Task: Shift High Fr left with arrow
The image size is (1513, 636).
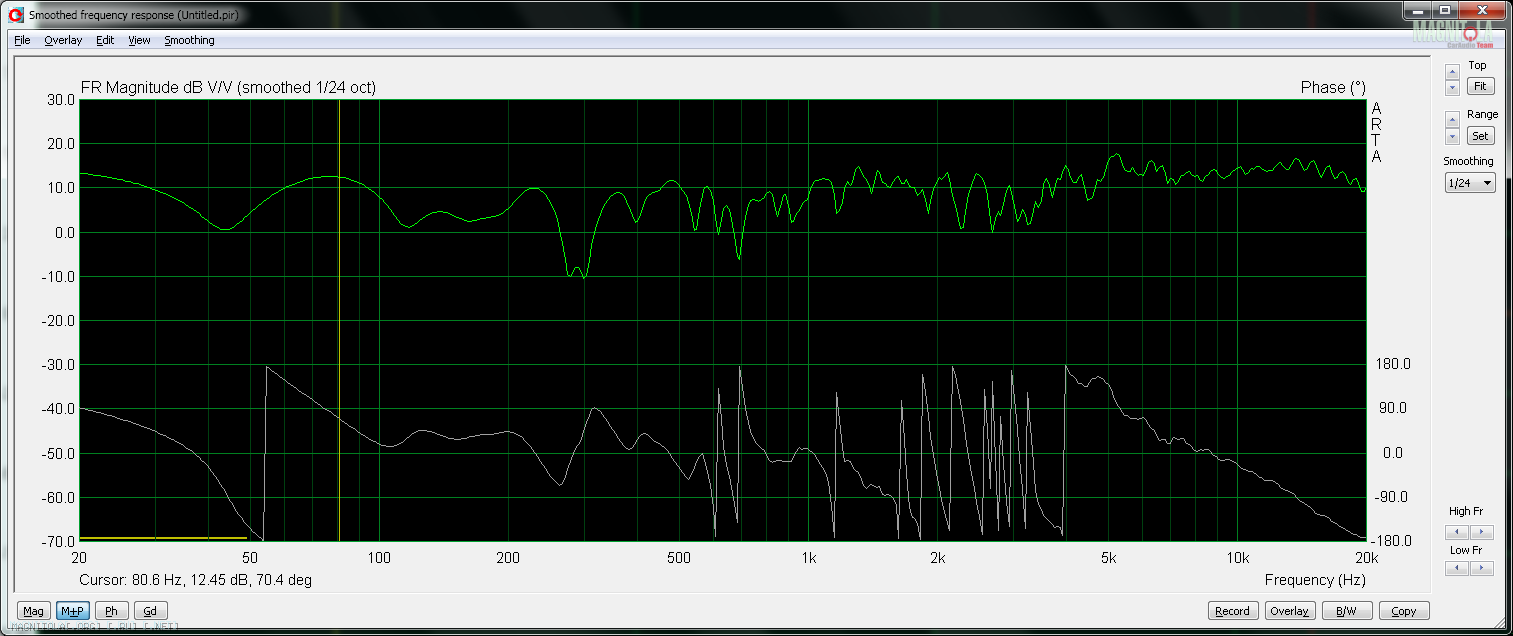Action: (x=1458, y=532)
